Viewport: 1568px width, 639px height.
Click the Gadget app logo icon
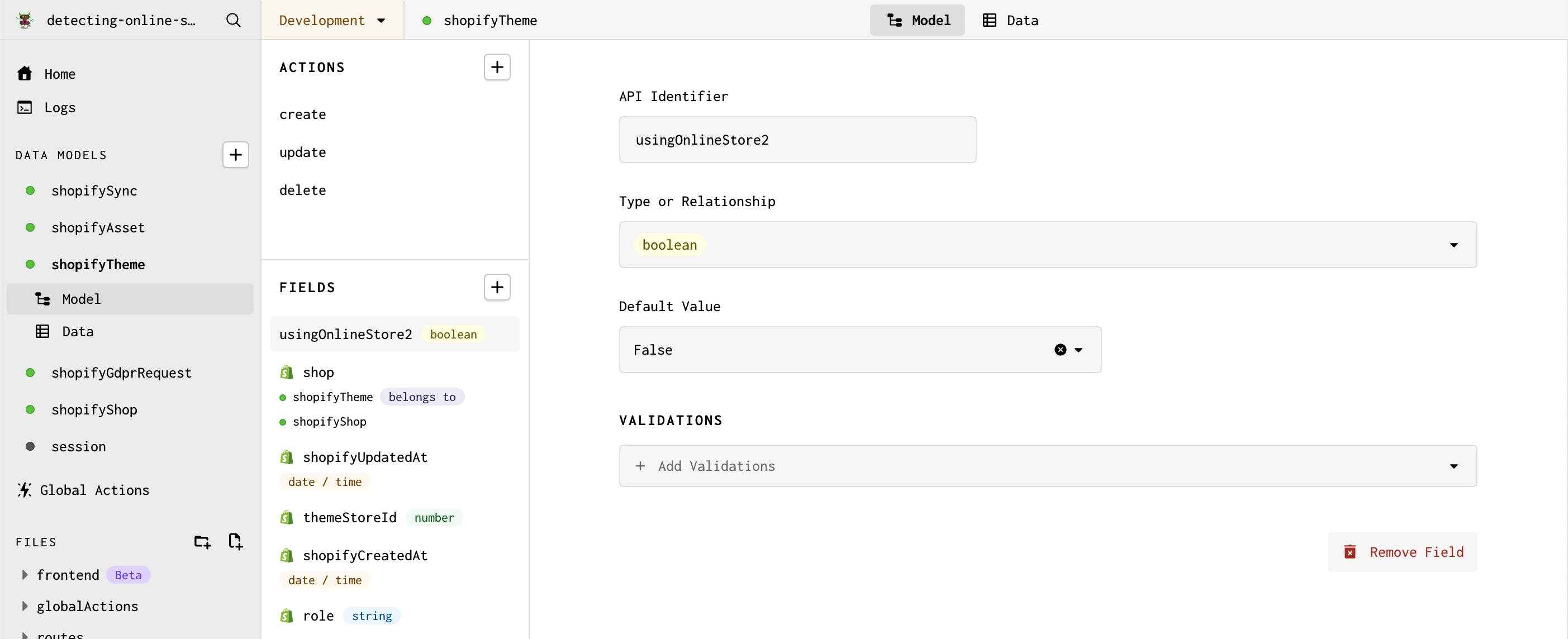coord(25,20)
